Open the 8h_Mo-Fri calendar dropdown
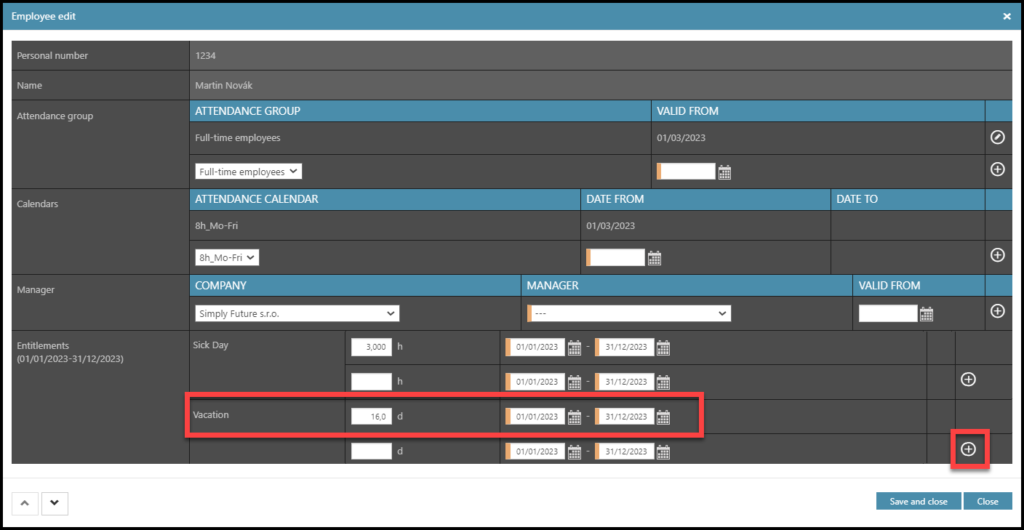 click(227, 257)
